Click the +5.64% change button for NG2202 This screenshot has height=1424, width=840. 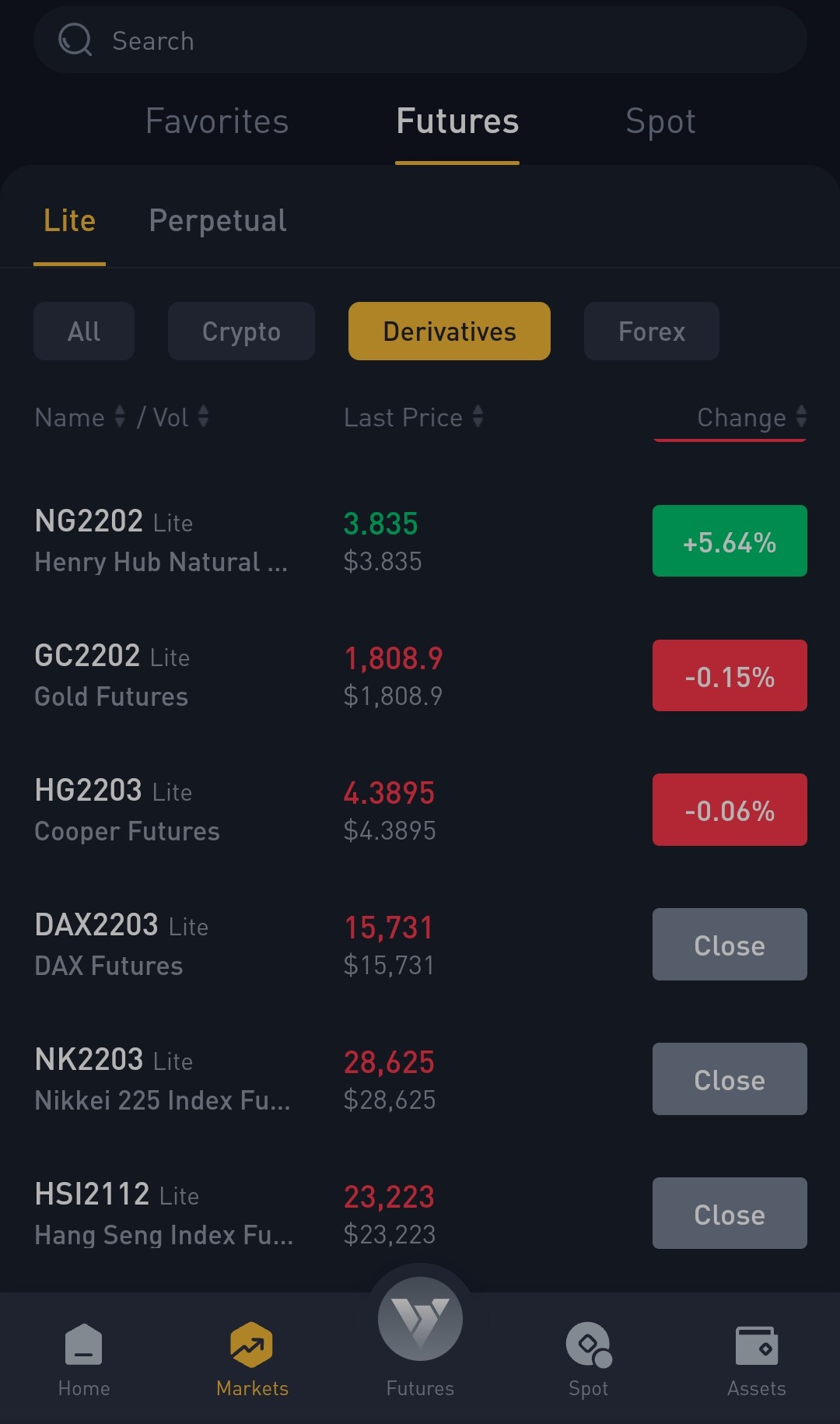[730, 541]
